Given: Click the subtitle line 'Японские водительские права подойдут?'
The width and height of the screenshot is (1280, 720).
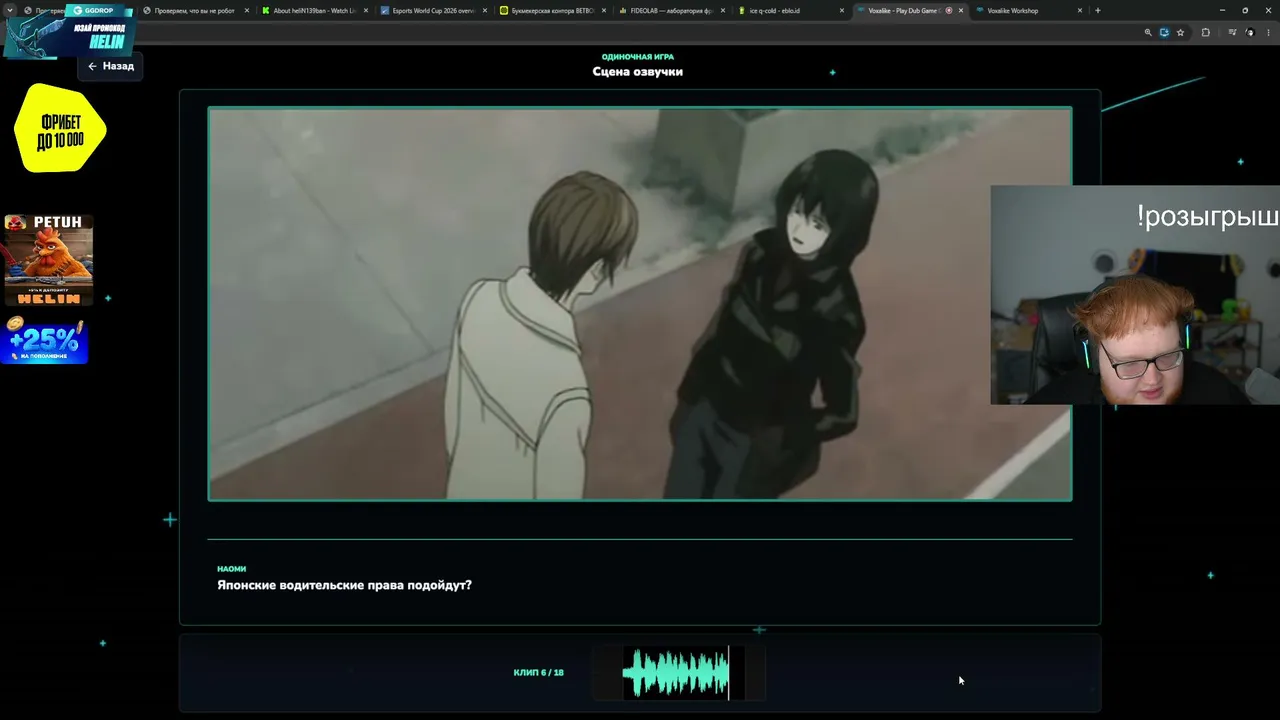Looking at the screenshot, I should point(344,585).
